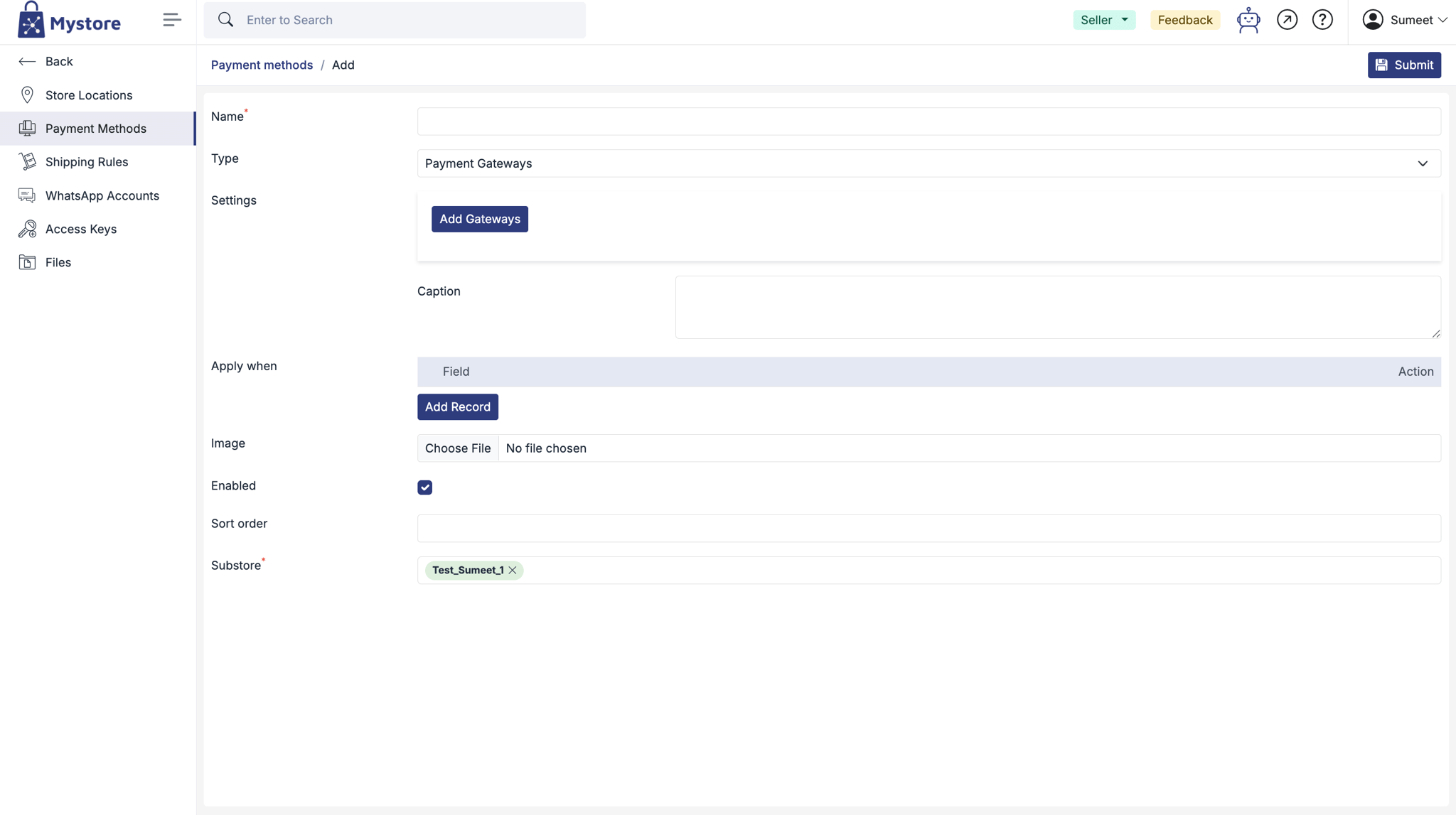Click the Back arrow in the sidebar

tap(27, 62)
